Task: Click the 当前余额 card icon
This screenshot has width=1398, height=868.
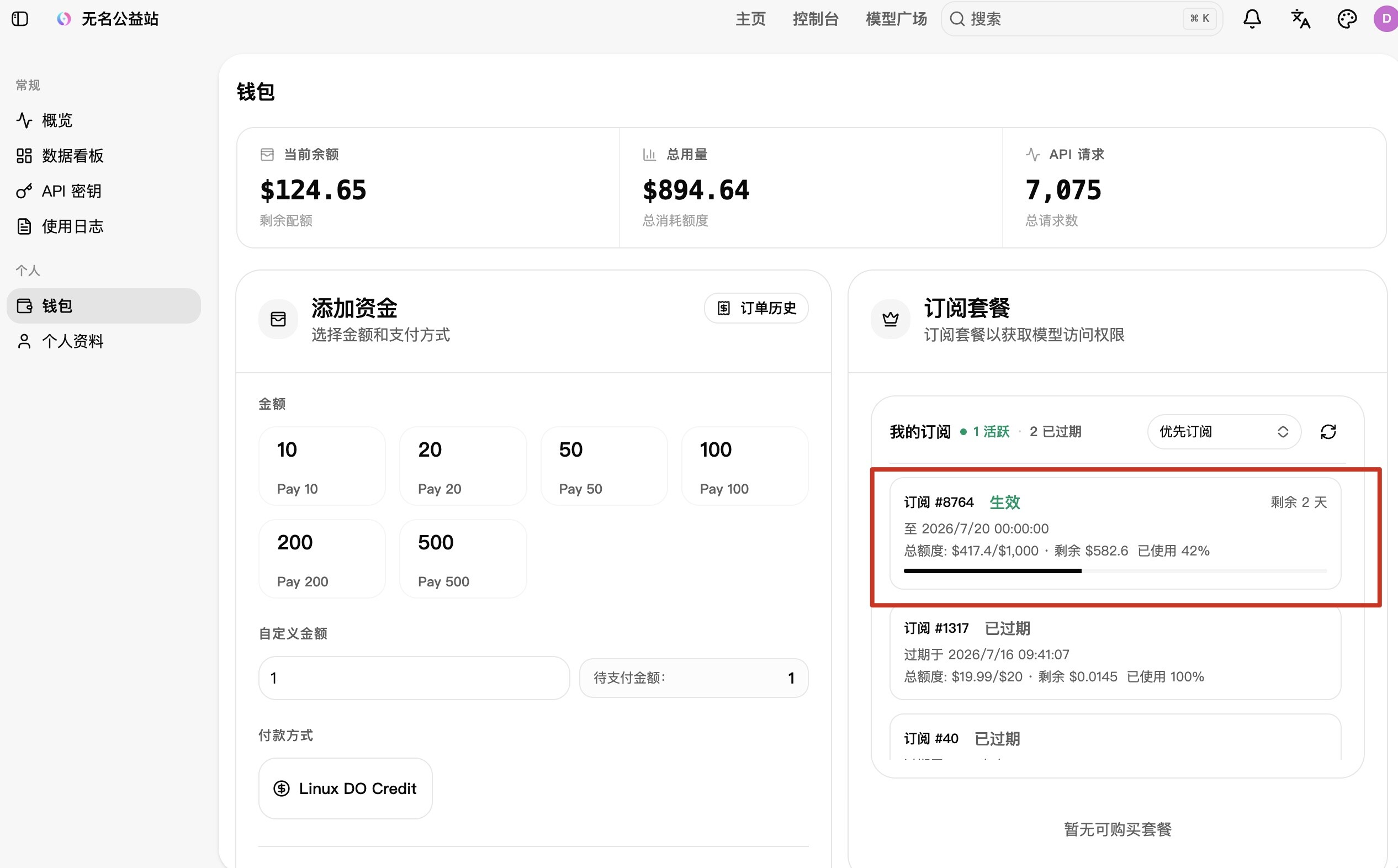Action: click(x=267, y=155)
